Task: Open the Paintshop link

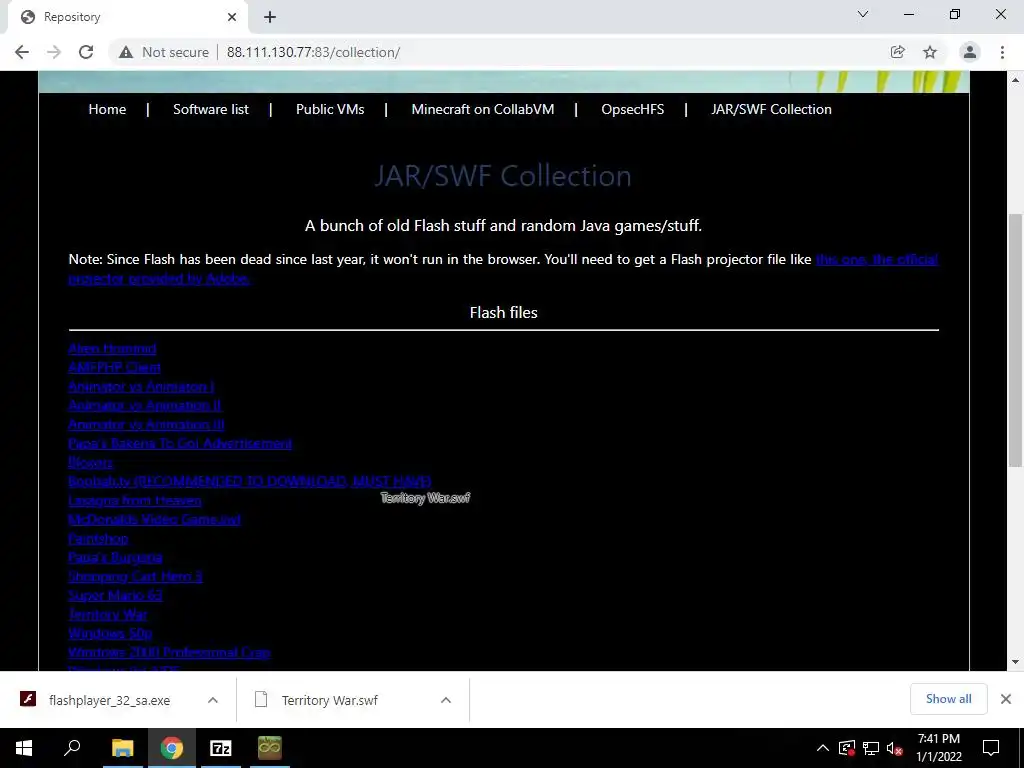Action: [98, 538]
